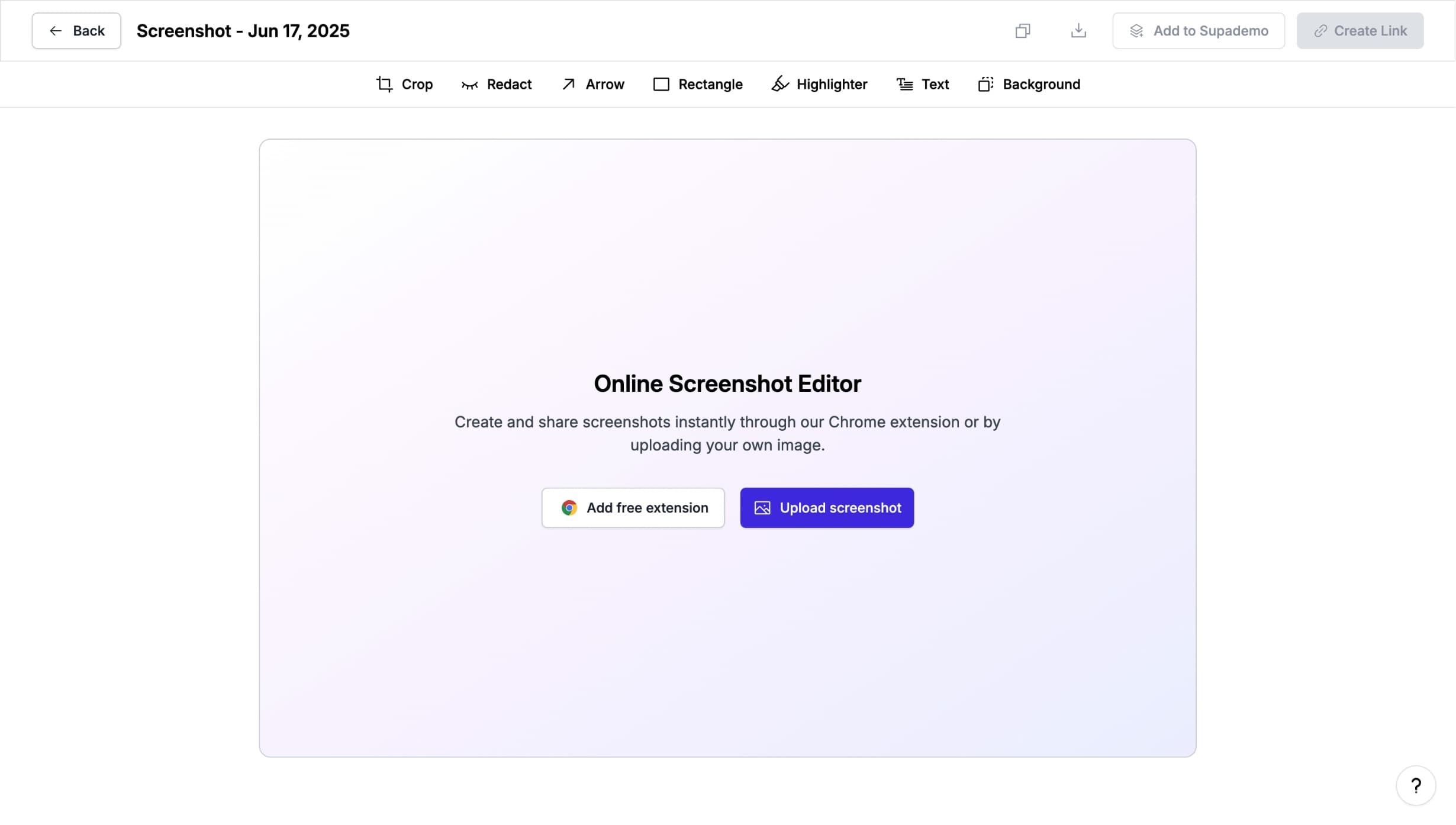Select the Redact tool
This screenshot has width=1456, height=825.
tap(497, 84)
